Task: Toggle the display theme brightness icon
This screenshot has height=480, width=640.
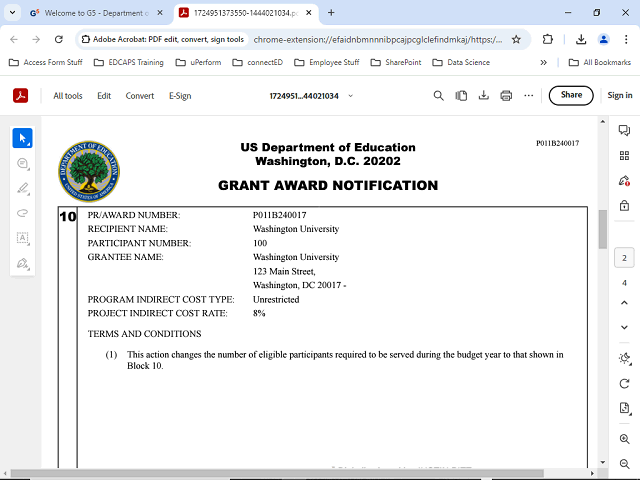Action: [x=624, y=358]
